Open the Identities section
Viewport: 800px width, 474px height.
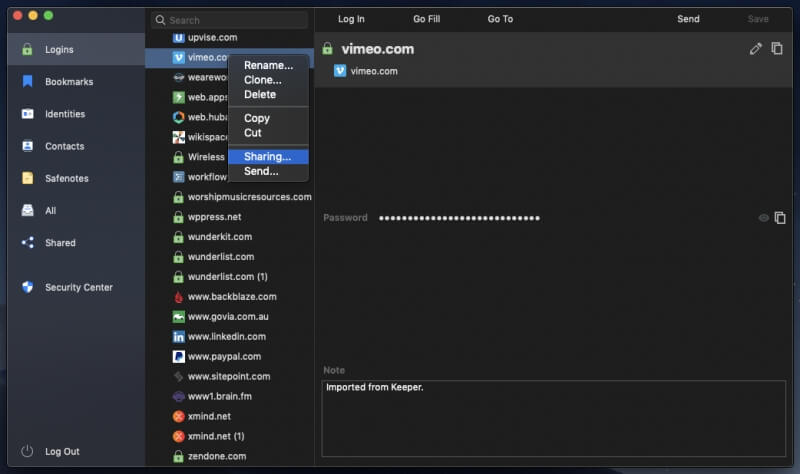coord(76,114)
